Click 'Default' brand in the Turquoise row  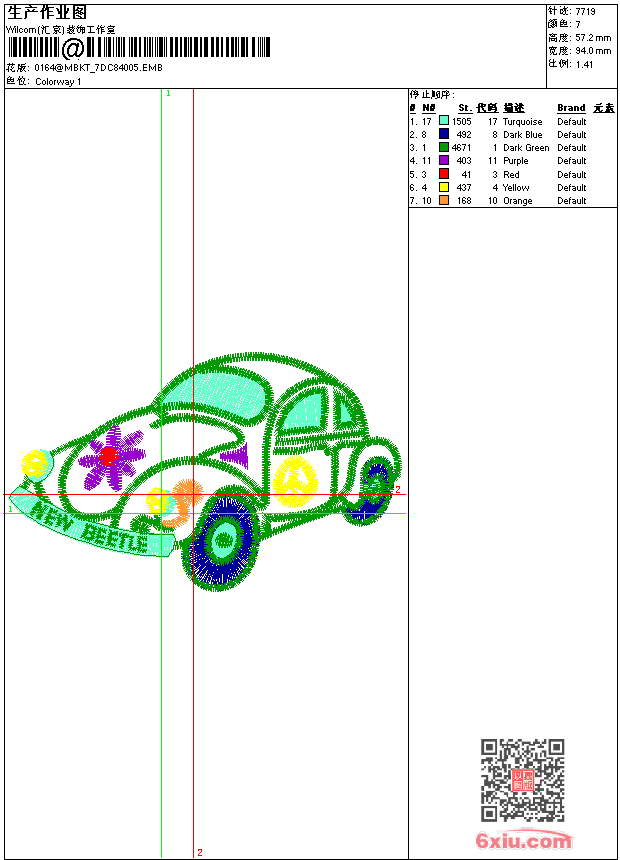[x=572, y=122]
